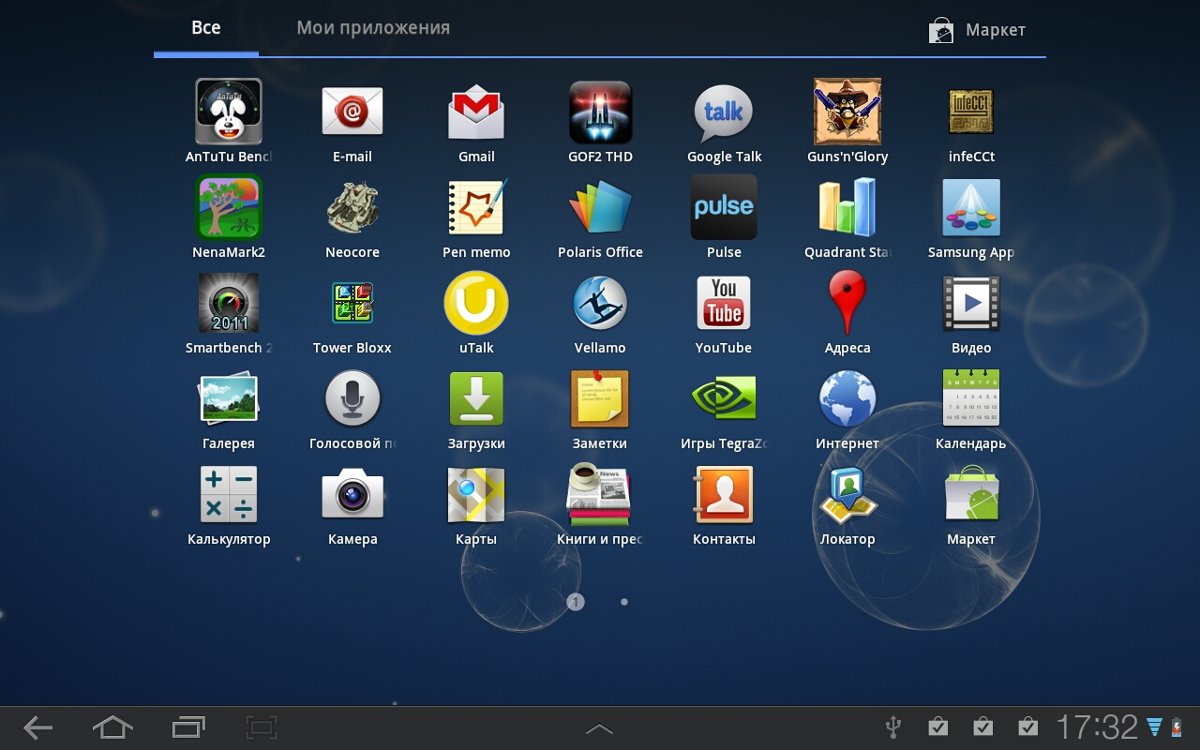This screenshot has height=750, width=1200.
Task: Open the Календарь calendar app
Action: coord(971,399)
